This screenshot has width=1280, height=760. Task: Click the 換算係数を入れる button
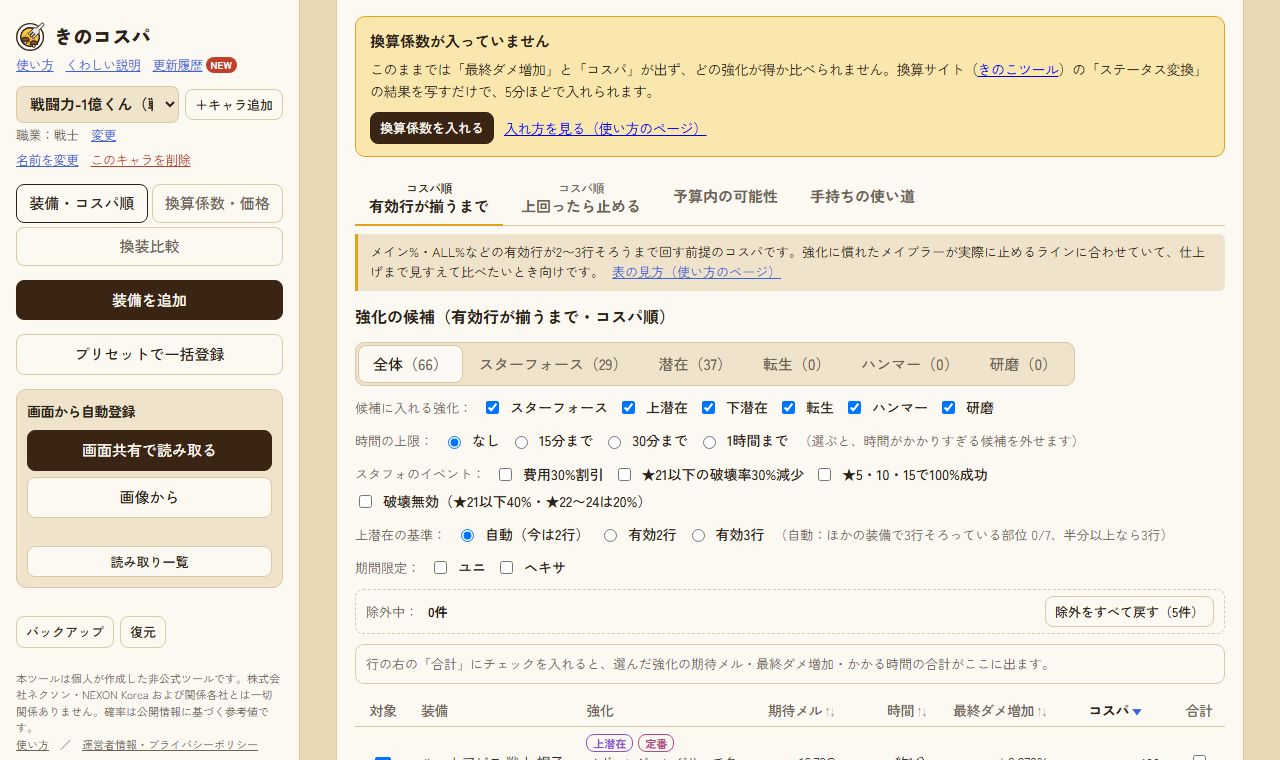pyautogui.click(x=432, y=128)
